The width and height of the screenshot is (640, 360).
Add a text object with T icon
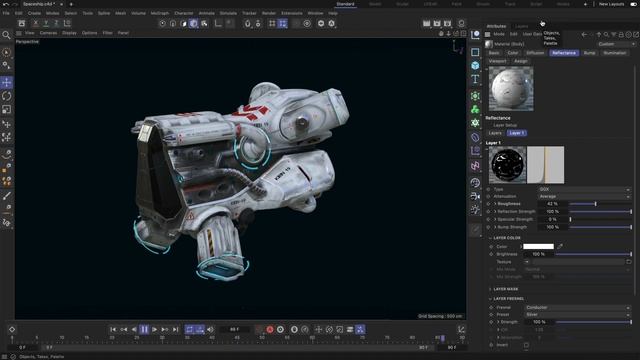coord(475,79)
